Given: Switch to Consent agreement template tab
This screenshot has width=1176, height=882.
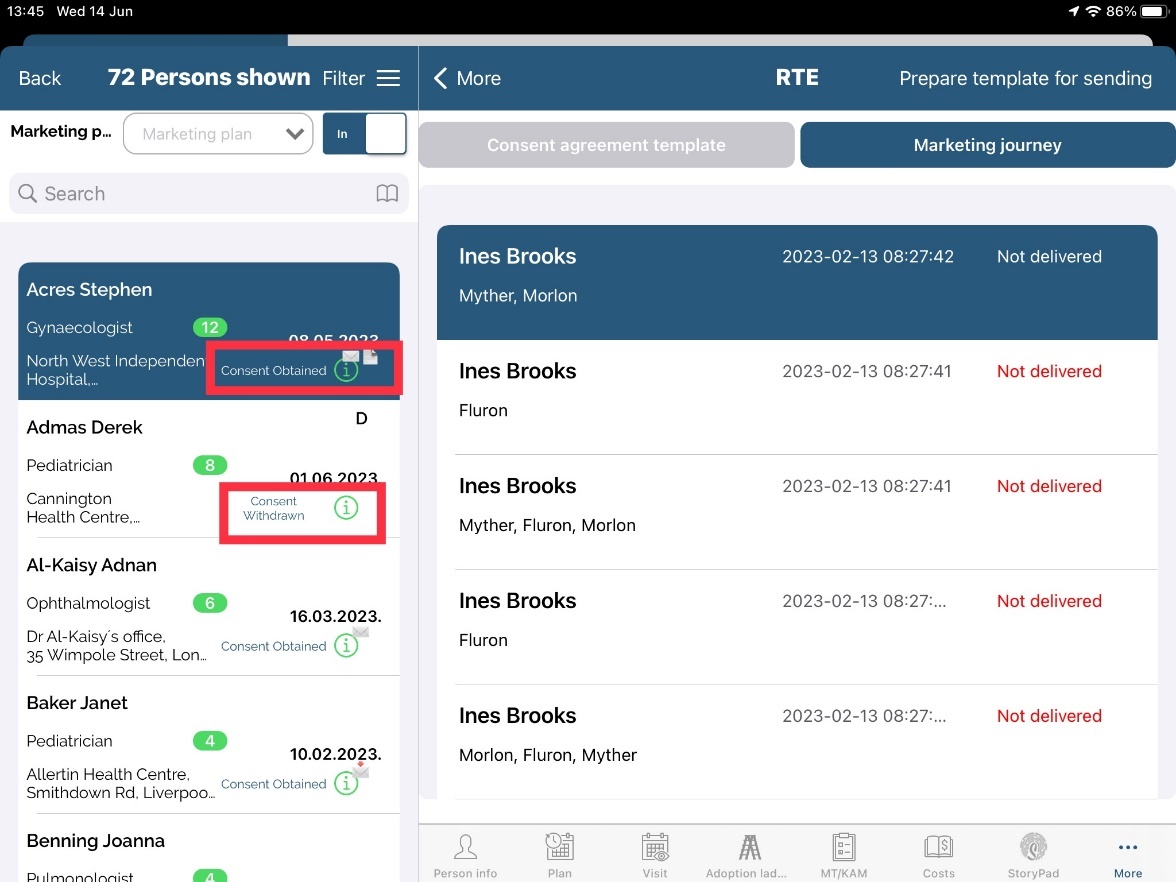Looking at the screenshot, I should [606, 145].
